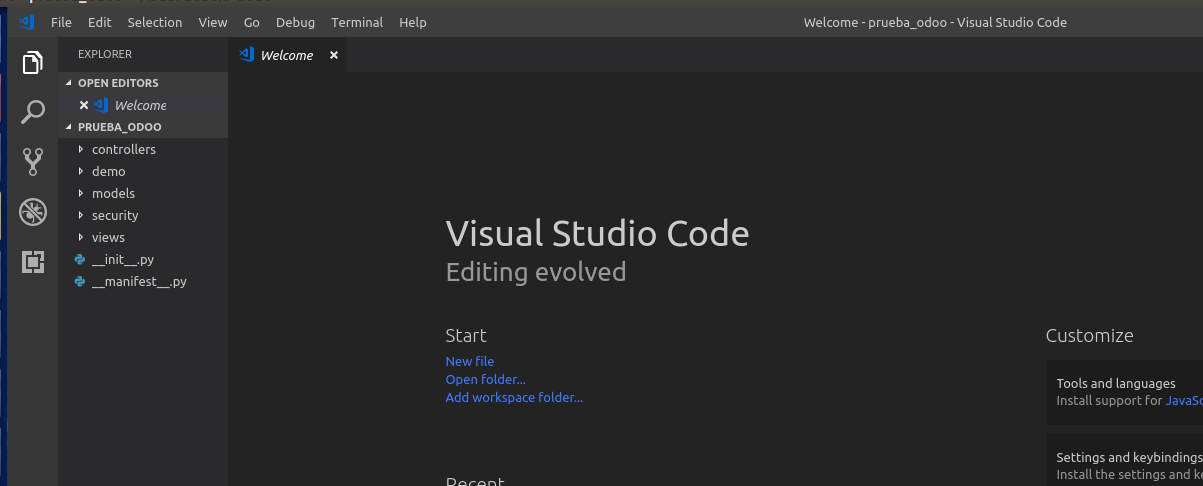Open the Debug menu
This screenshot has height=486, width=1203.
click(295, 22)
